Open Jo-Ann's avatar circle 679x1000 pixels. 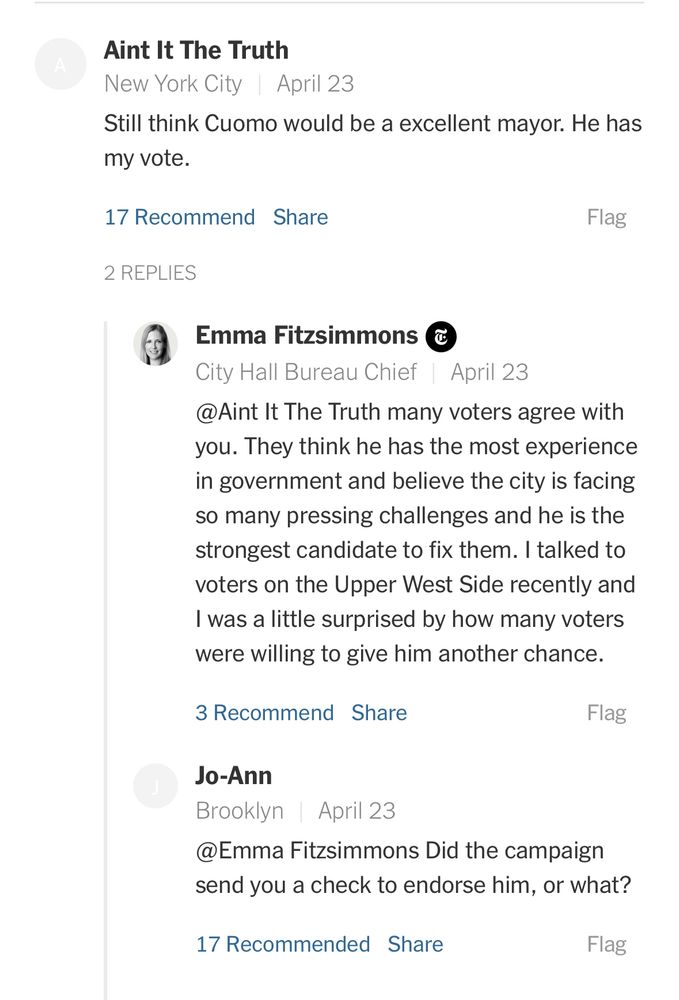(156, 786)
